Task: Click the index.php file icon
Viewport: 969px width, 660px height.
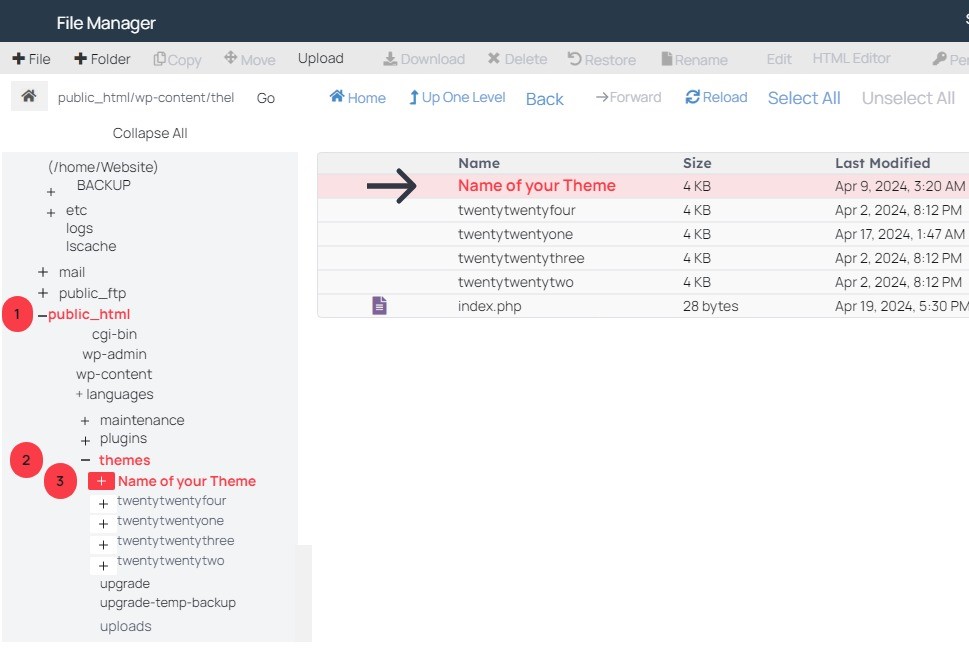Action: click(379, 306)
